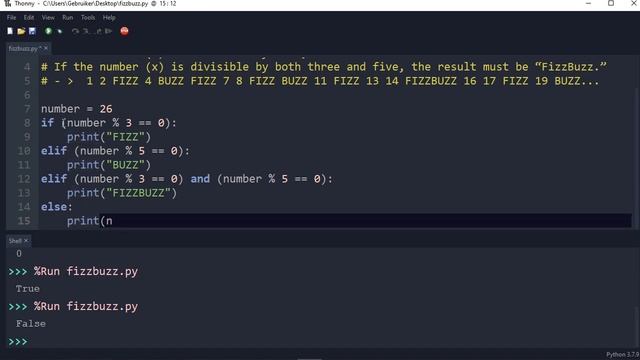640x360 pixels.
Task: Open the Edit menu
Action: click(29, 18)
